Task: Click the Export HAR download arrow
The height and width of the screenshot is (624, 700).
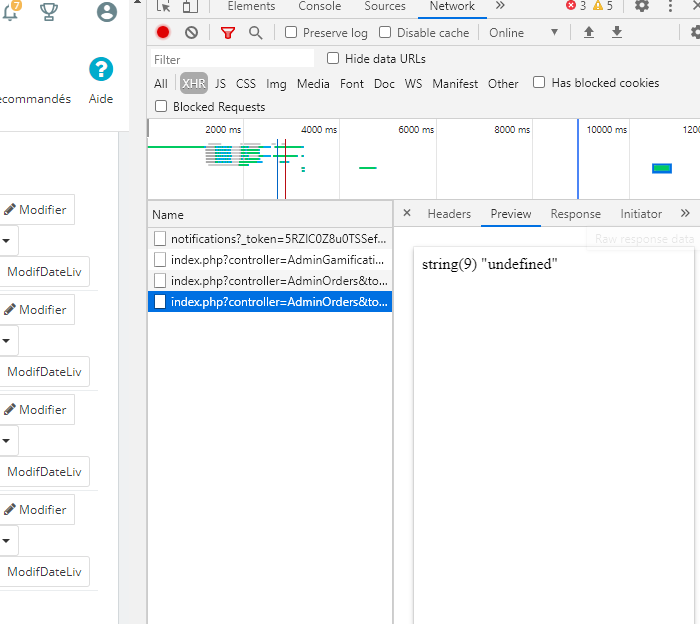Action: tap(617, 32)
